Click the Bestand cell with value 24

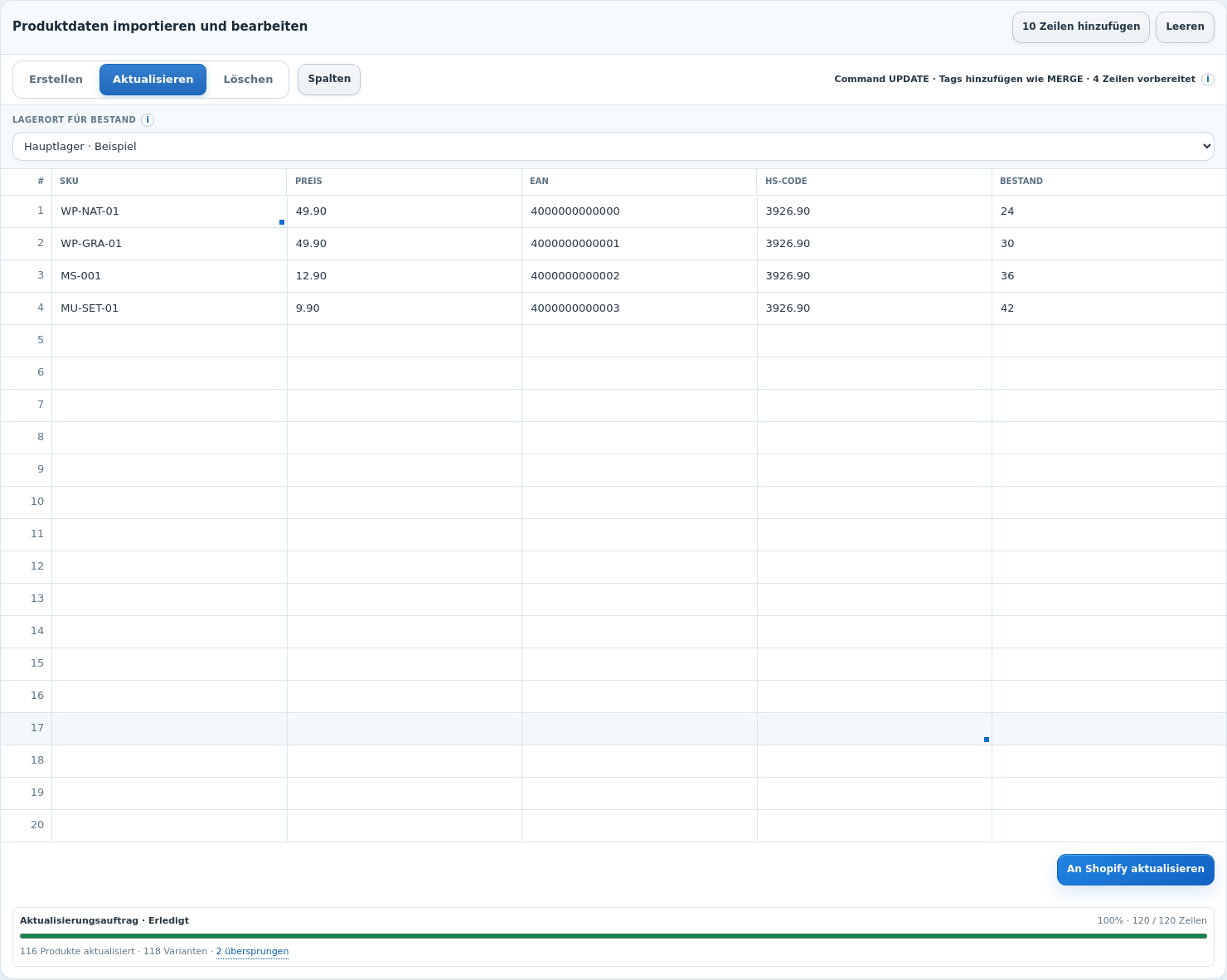pyautogui.click(x=1109, y=211)
